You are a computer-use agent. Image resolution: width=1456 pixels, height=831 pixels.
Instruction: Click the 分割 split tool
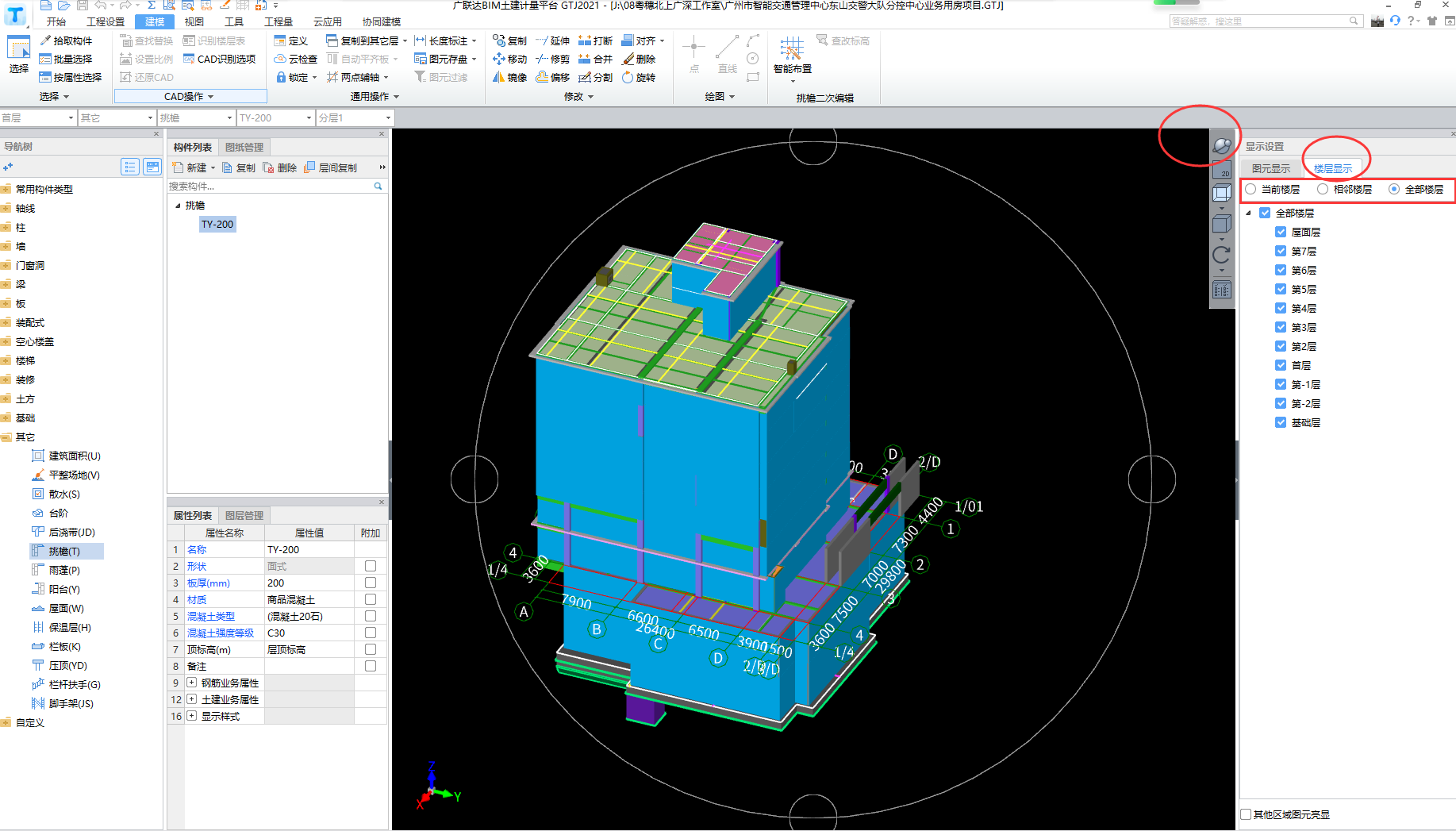point(595,77)
